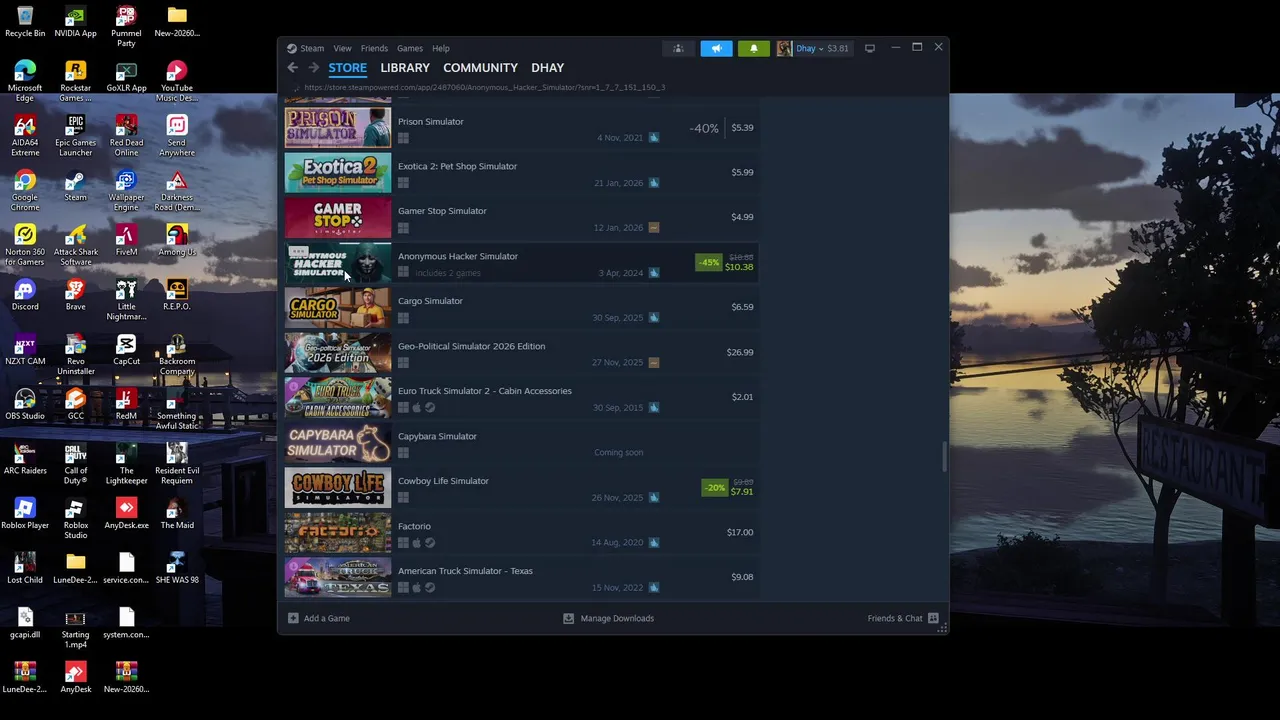This screenshot has width=1280, height=720.
Task: Open the Cowboy Life Simulator capsule image
Action: point(338,488)
